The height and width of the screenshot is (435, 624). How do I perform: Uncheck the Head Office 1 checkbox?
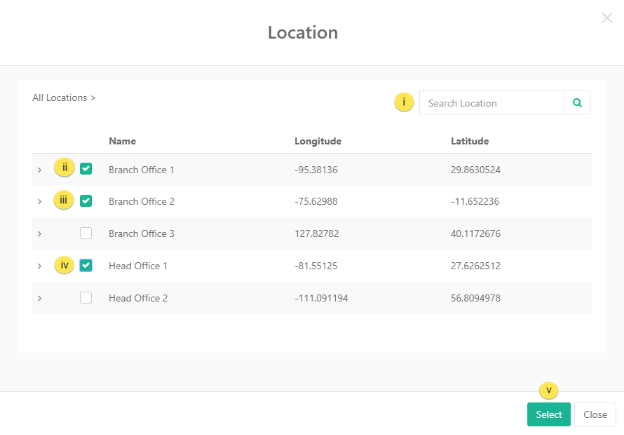click(86, 265)
